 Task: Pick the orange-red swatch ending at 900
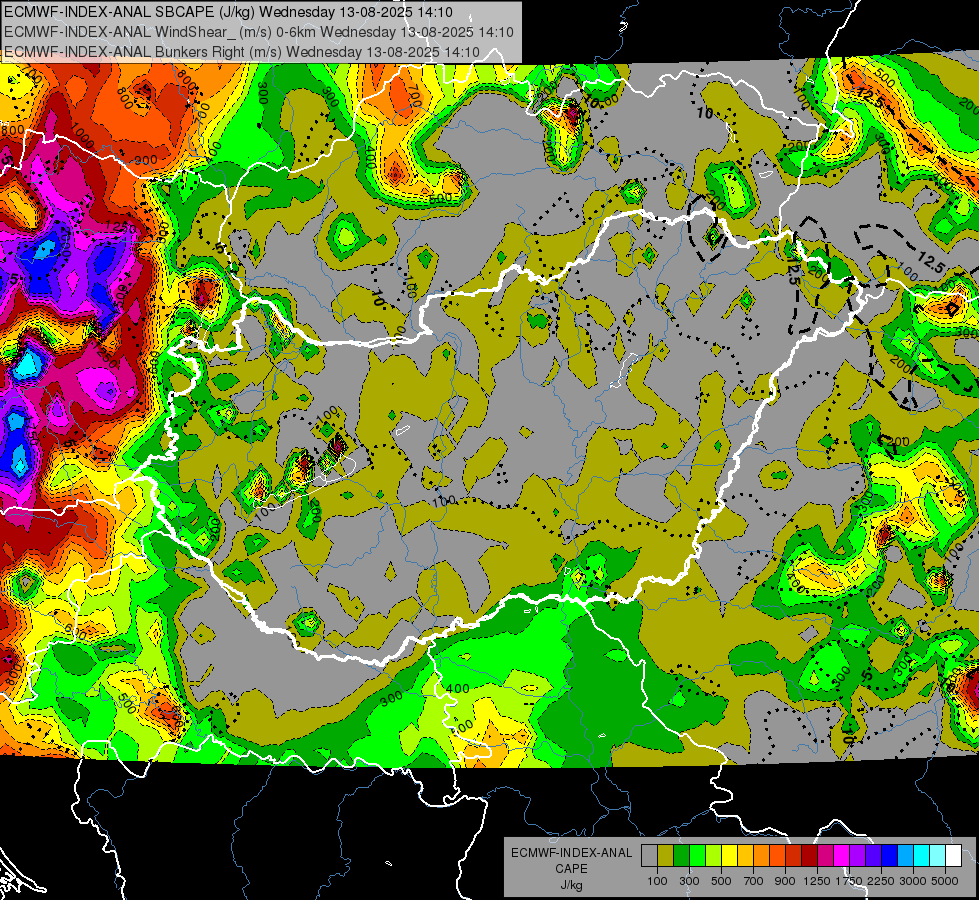point(777,856)
